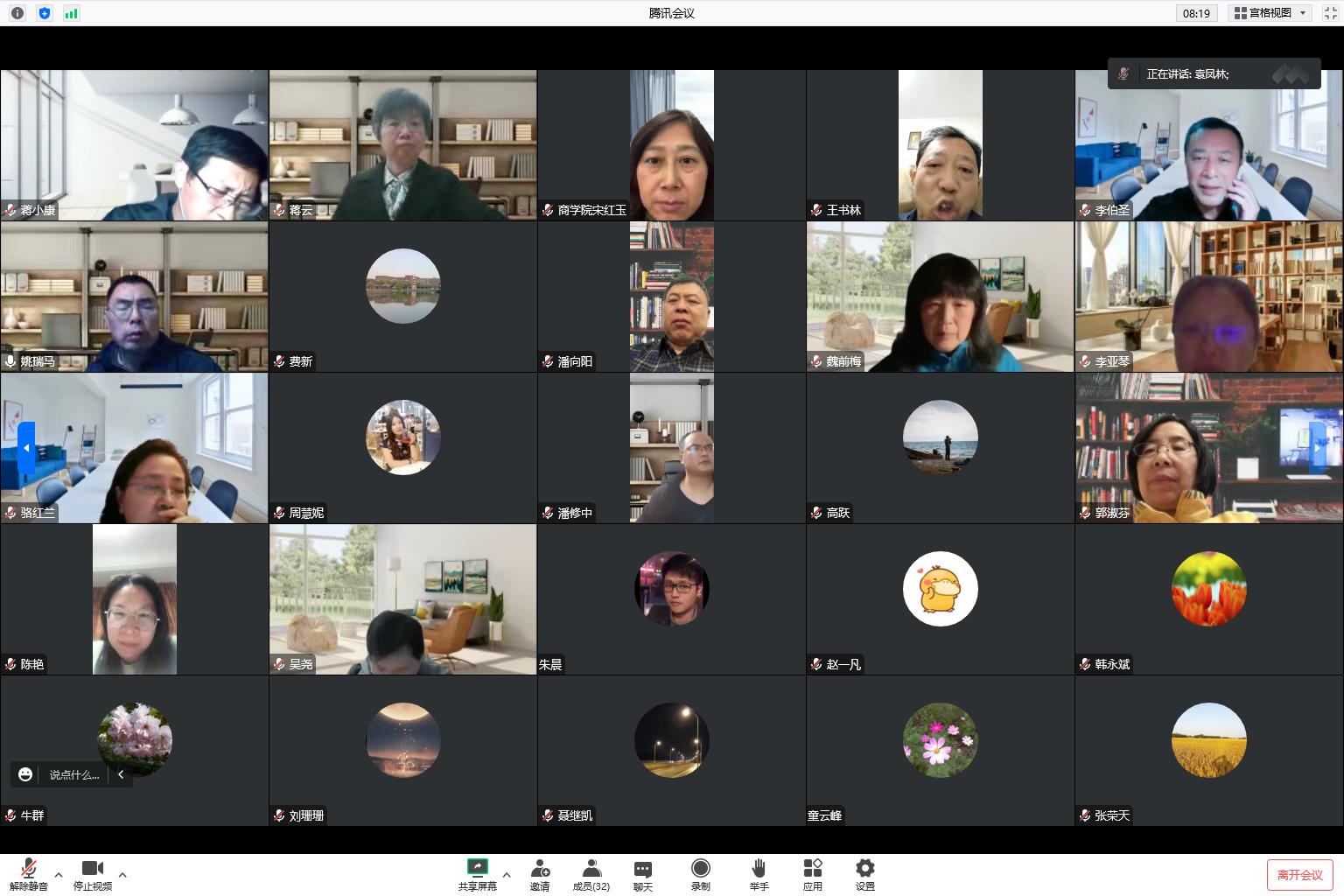Click the blue security shield icon
Viewport: 1344px width, 896px height.
(45, 13)
